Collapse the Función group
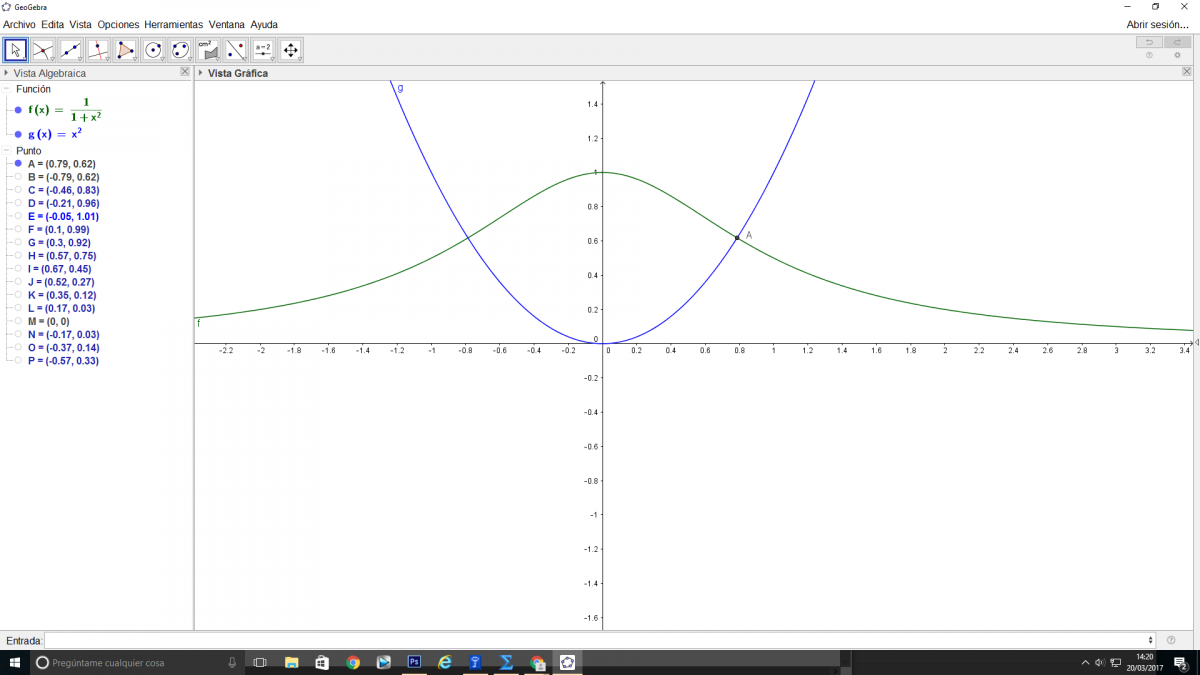 [8, 89]
